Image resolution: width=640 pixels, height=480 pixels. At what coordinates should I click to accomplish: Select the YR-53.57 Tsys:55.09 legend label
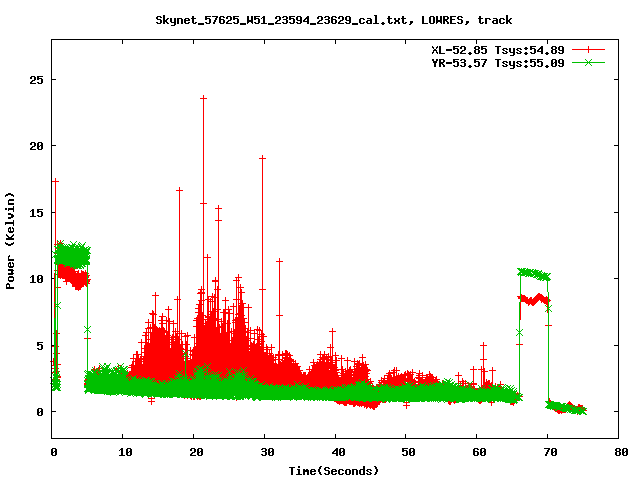[498, 63]
